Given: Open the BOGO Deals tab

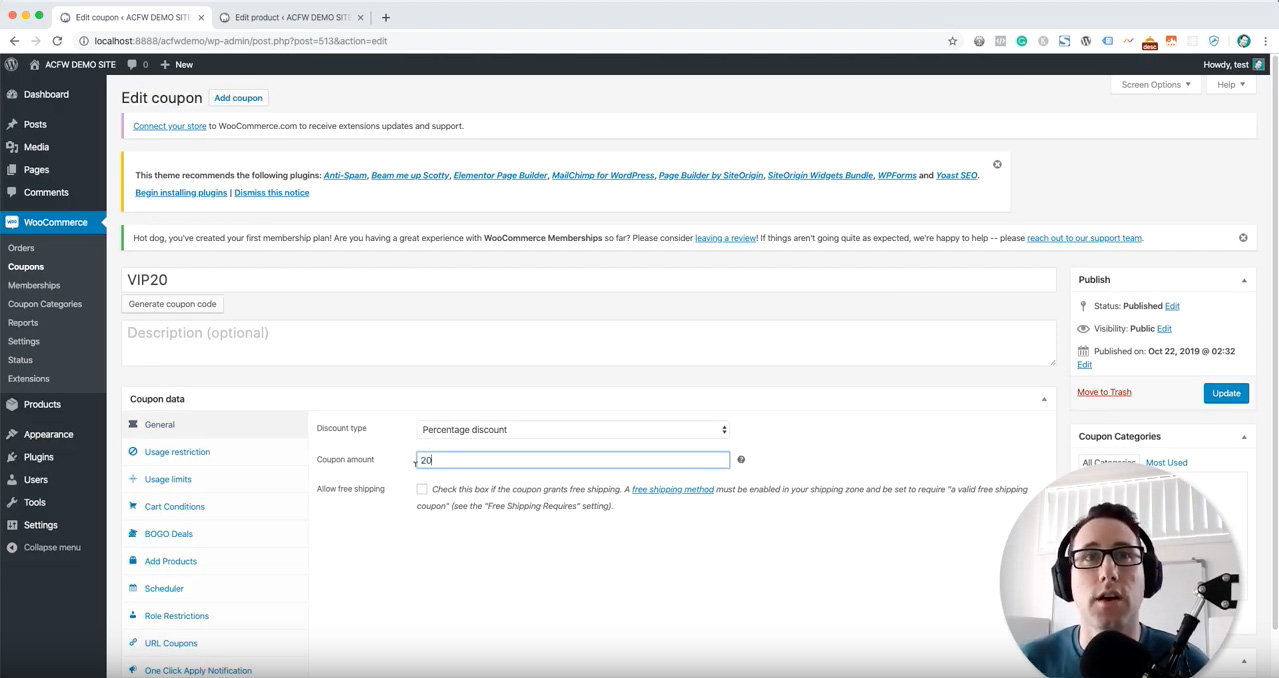Looking at the screenshot, I should (168, 534).
